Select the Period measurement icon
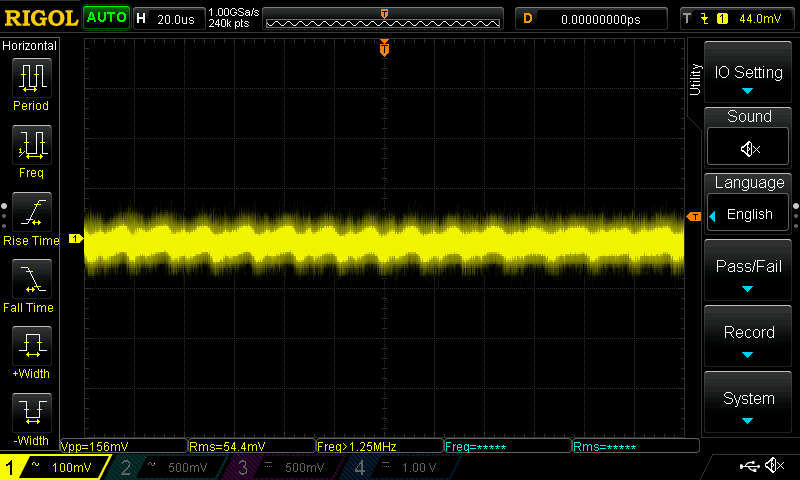Screen dimensions: 800x480 (x=31, y=79)
